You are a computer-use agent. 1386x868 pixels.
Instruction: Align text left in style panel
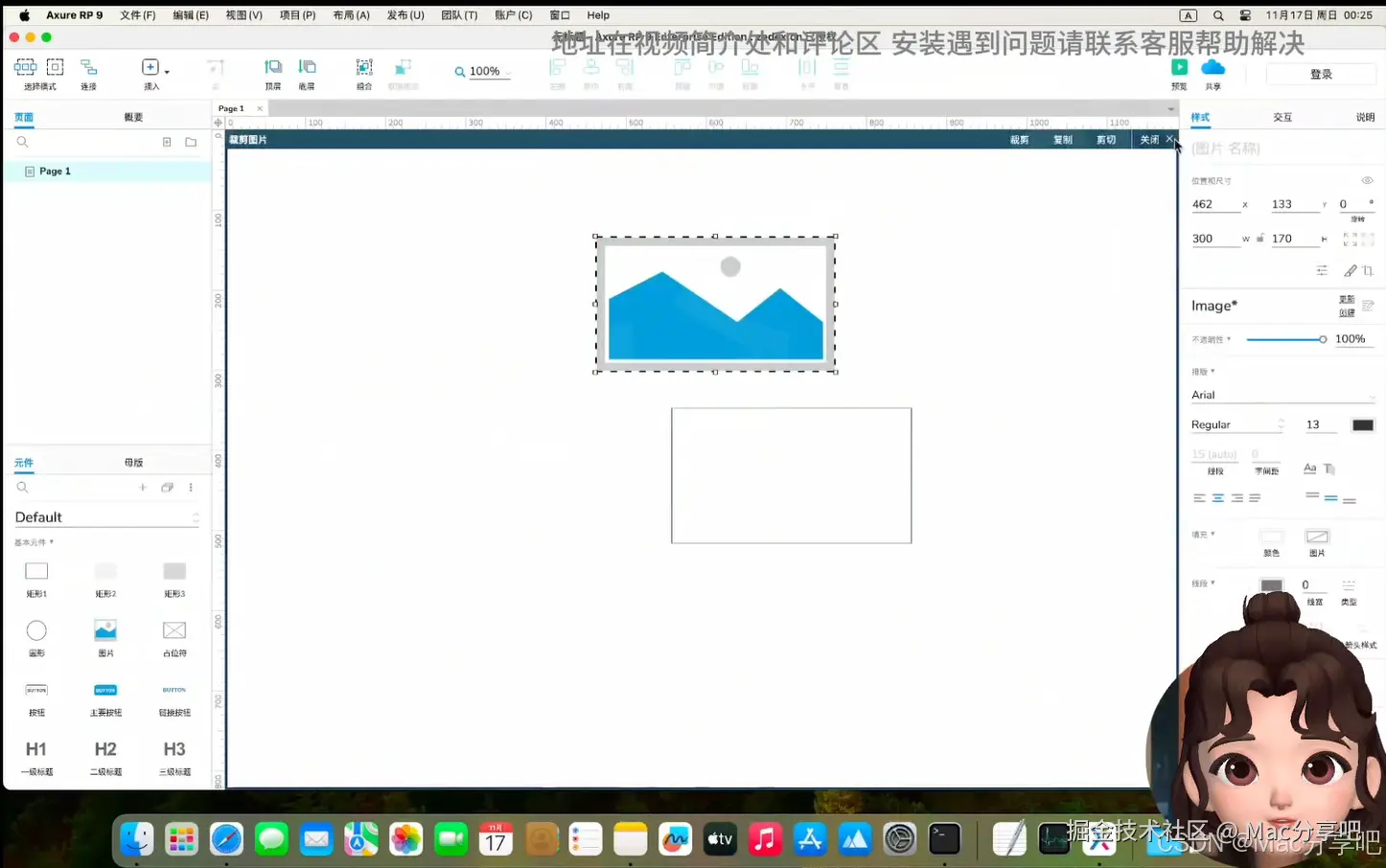[1199, 498]
